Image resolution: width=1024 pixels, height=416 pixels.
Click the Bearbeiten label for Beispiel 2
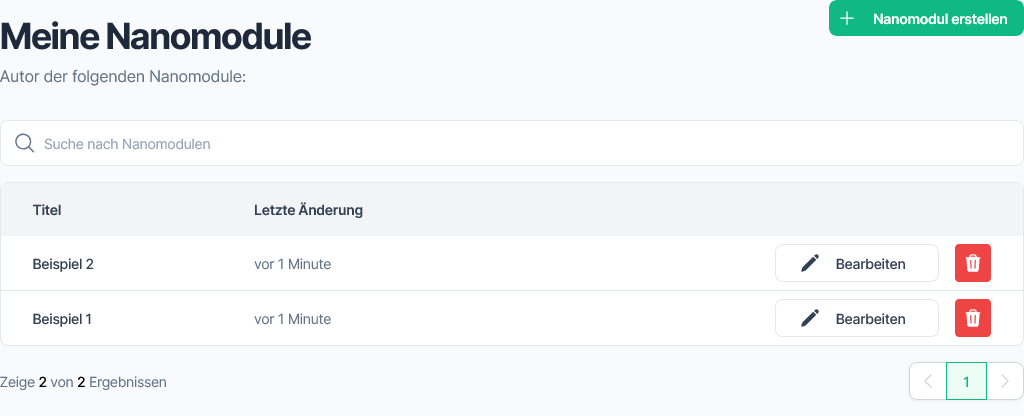pos(870,264)
